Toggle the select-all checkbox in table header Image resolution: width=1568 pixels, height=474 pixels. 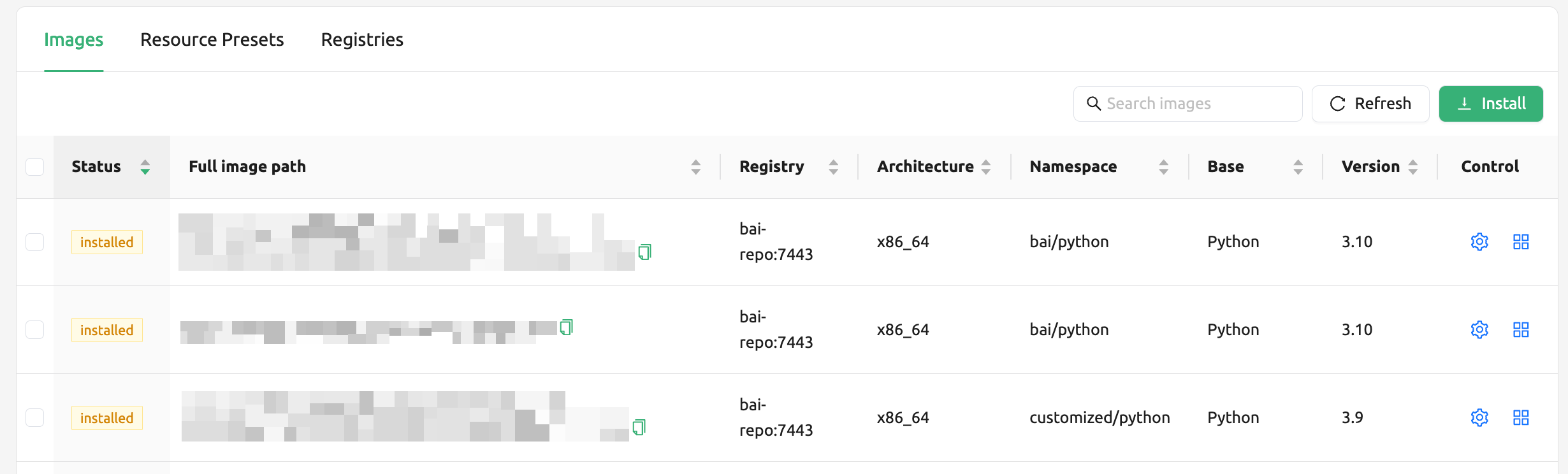[35, 167]
